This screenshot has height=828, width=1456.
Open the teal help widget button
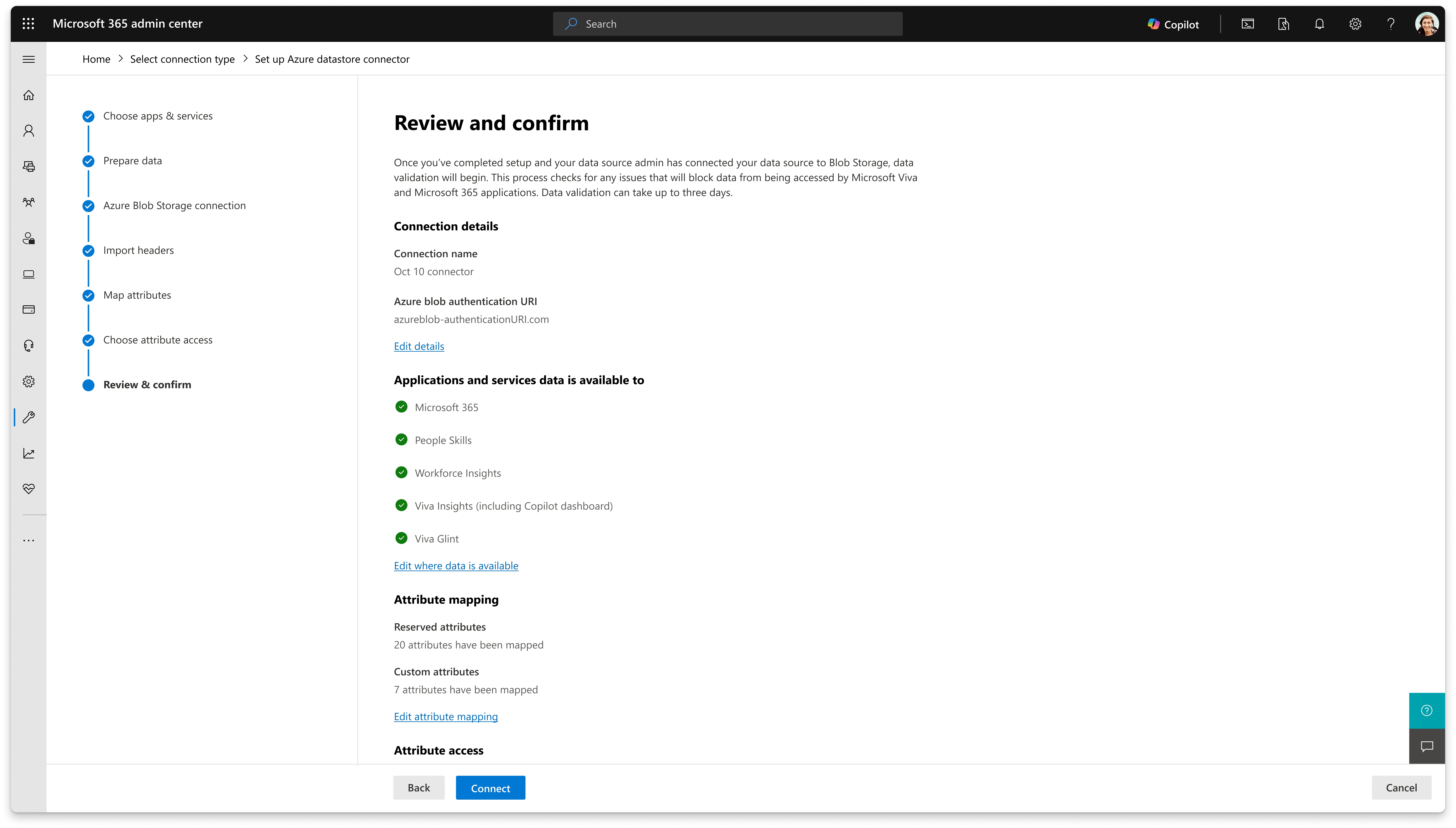1426,710
